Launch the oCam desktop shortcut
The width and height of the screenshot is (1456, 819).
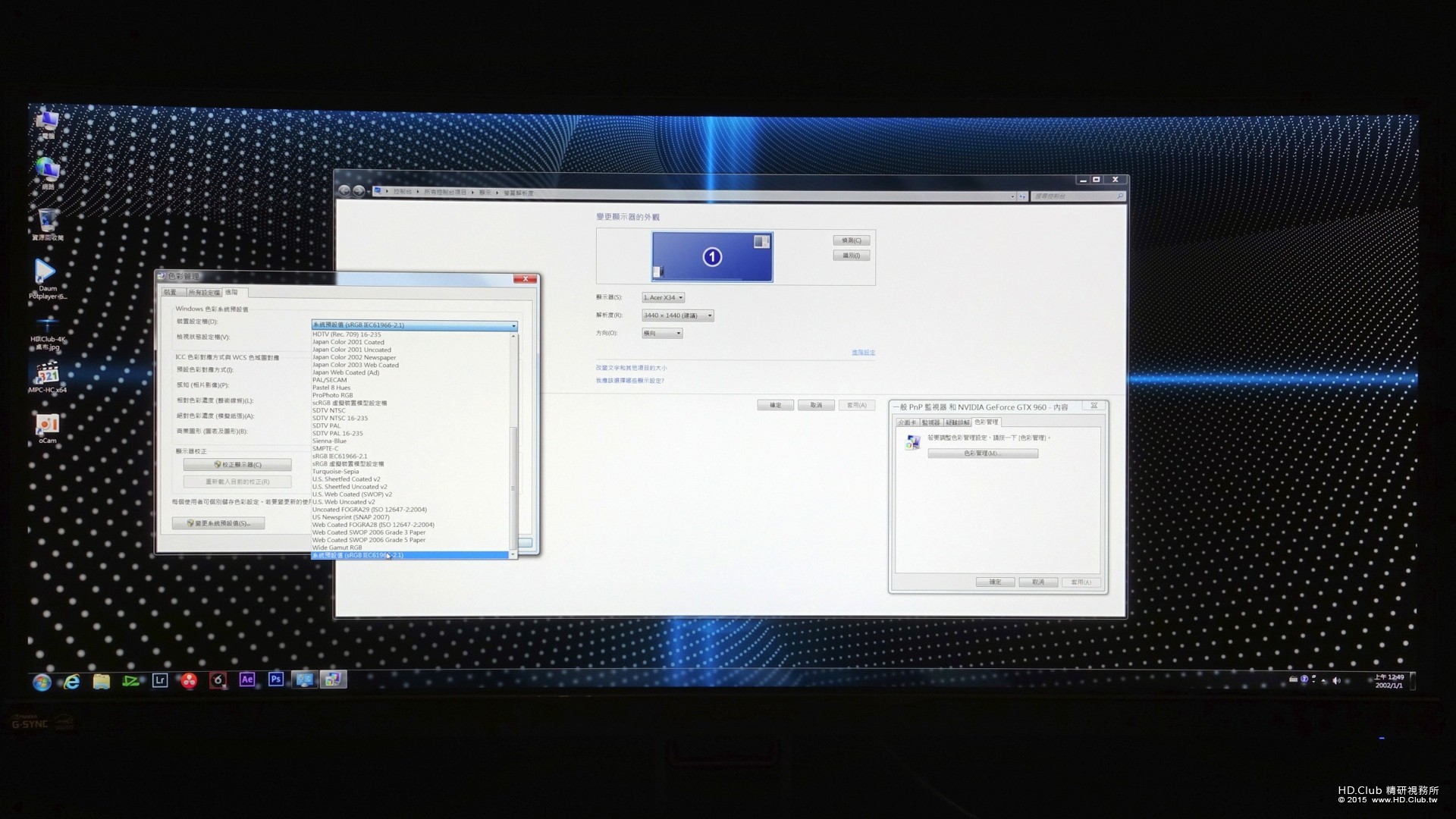pos(48,428)
